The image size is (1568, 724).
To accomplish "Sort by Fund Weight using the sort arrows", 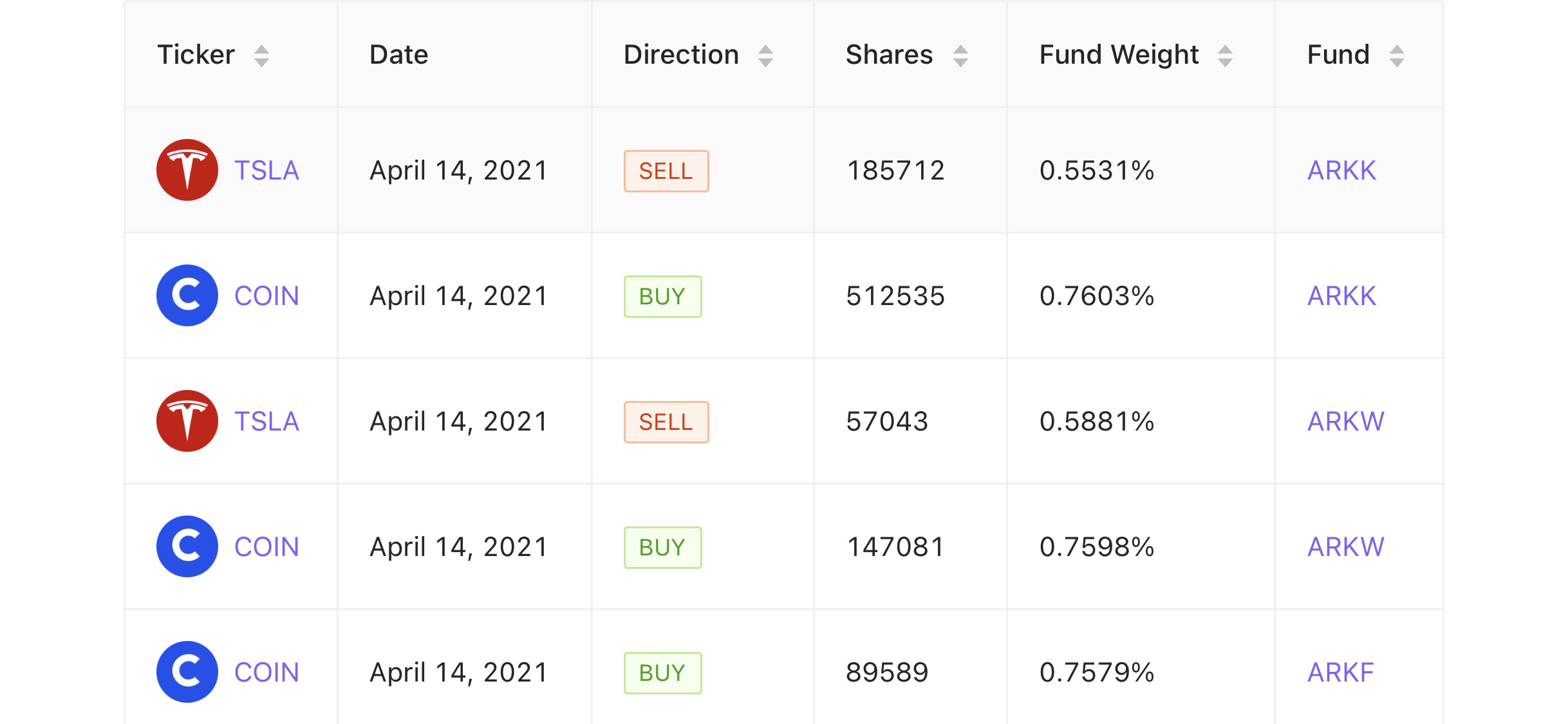I will click(x=1225, y=56).
